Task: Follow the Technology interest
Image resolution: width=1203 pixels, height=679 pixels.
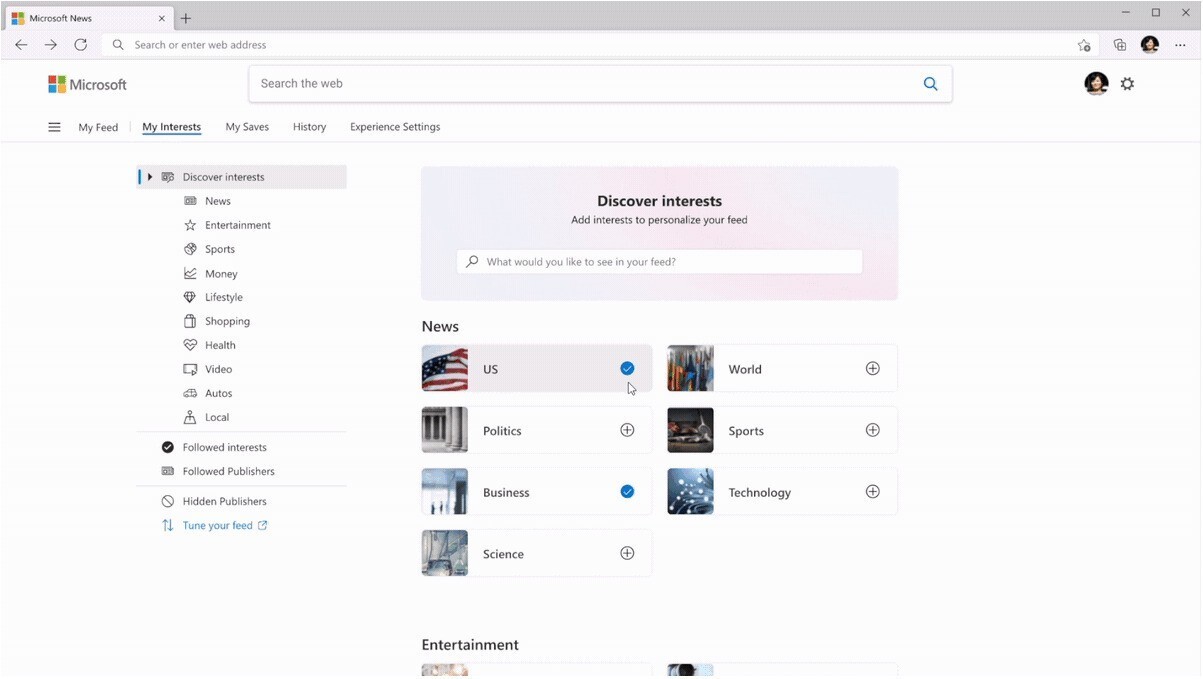Action: click(x=872, y=492)
